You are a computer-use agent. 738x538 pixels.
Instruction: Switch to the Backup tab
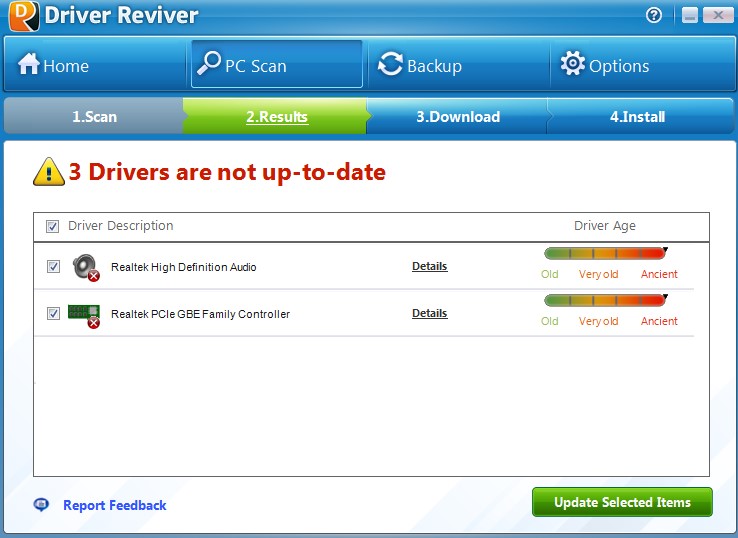point(459,64)
